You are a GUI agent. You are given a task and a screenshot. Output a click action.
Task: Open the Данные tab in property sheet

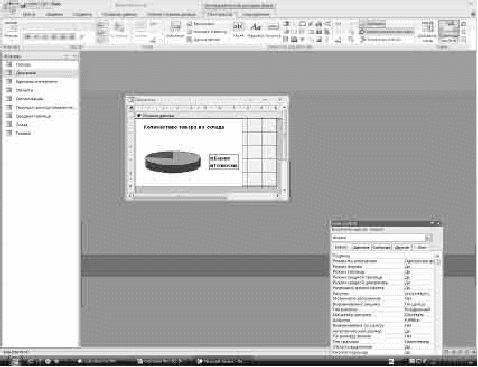pos(361,247)
